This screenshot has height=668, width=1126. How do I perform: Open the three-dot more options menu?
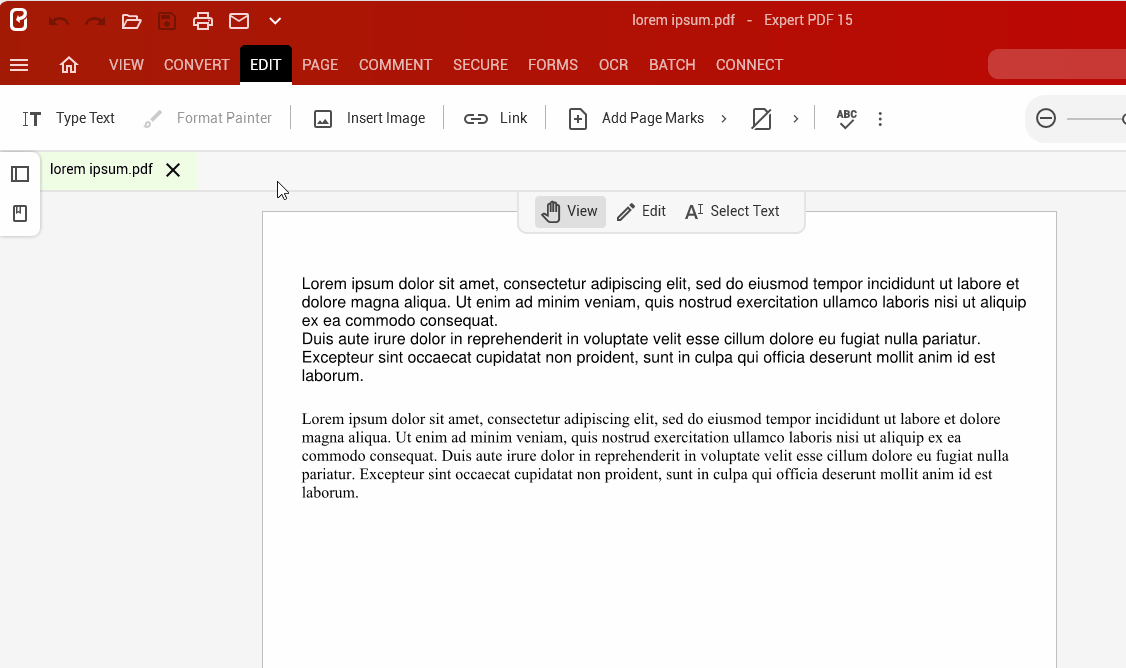pos(880,119)
